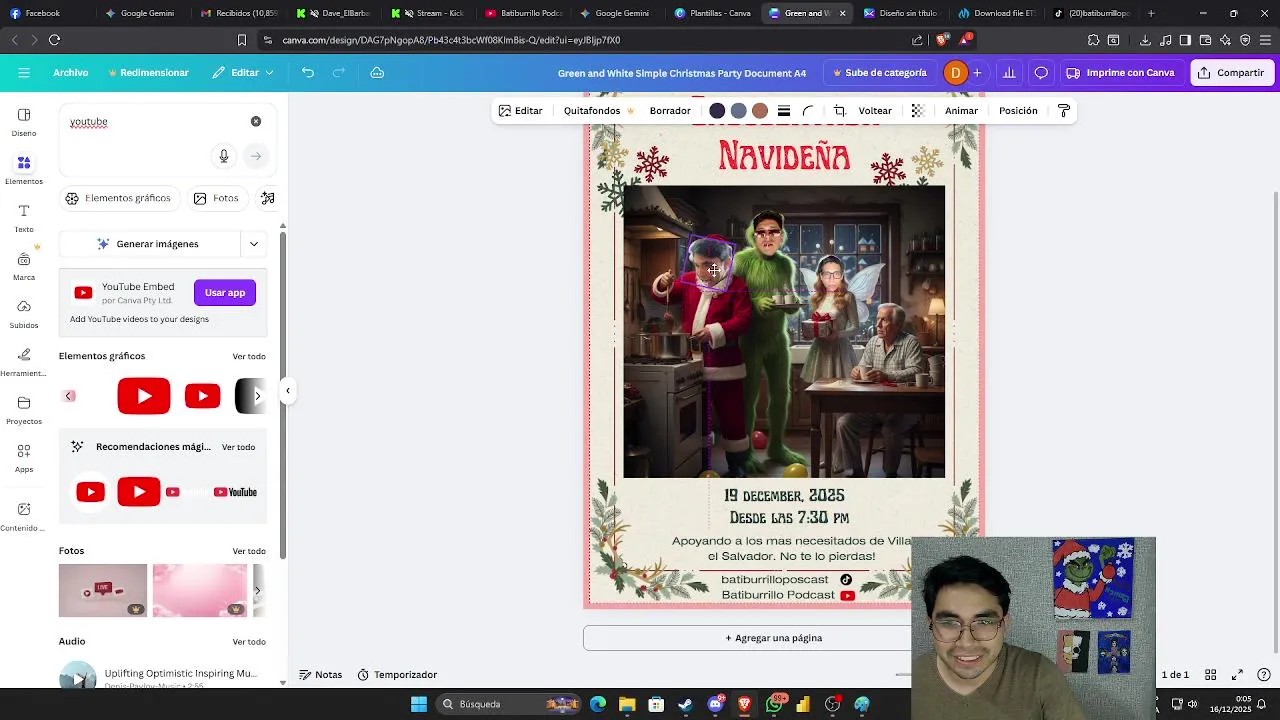This screenshot has height=720, width=1280.
Task: Open the help question mark icon
Action: [1264, 675]
